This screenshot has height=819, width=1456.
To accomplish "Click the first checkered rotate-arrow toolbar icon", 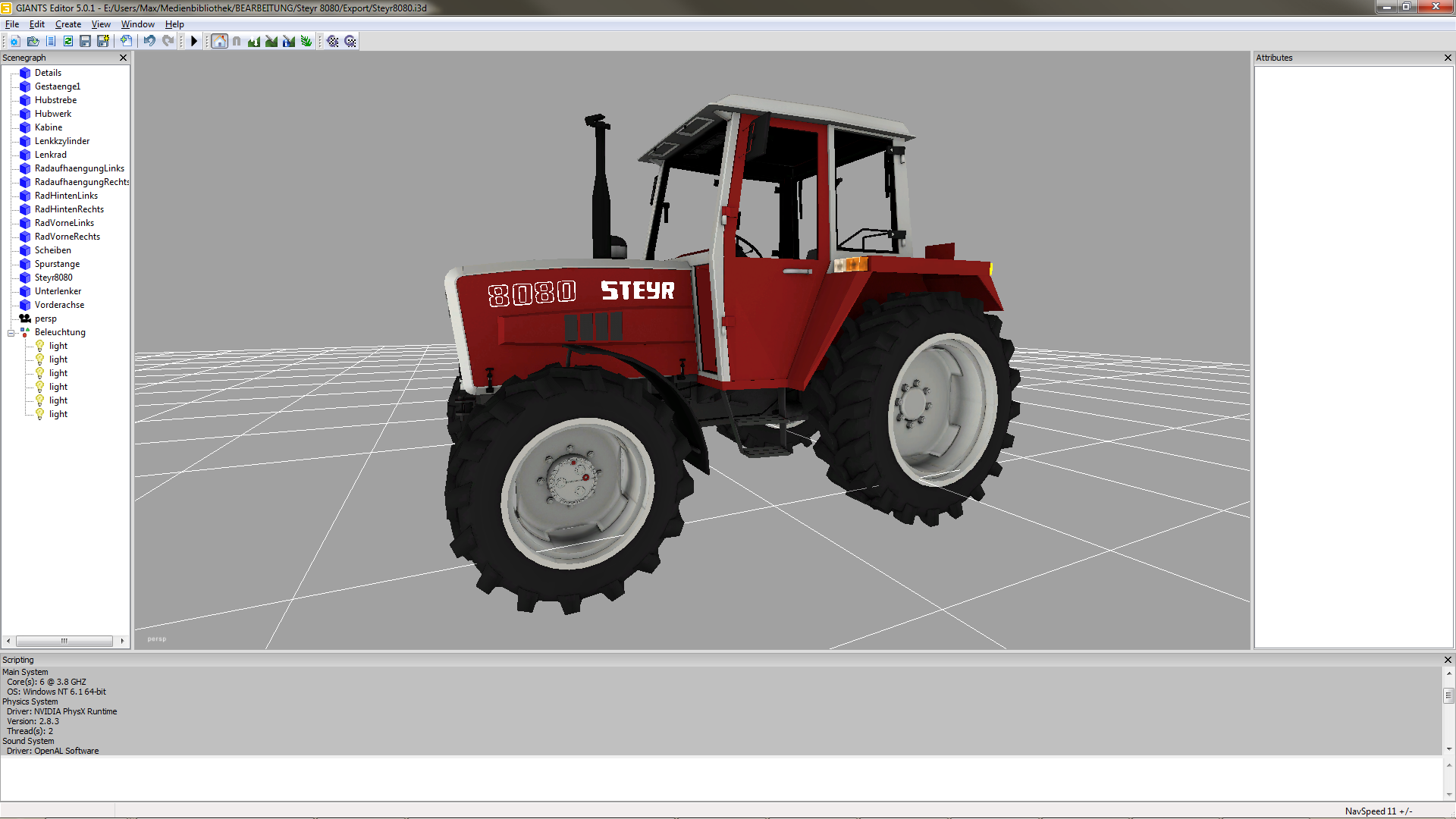I will (332, 41).
